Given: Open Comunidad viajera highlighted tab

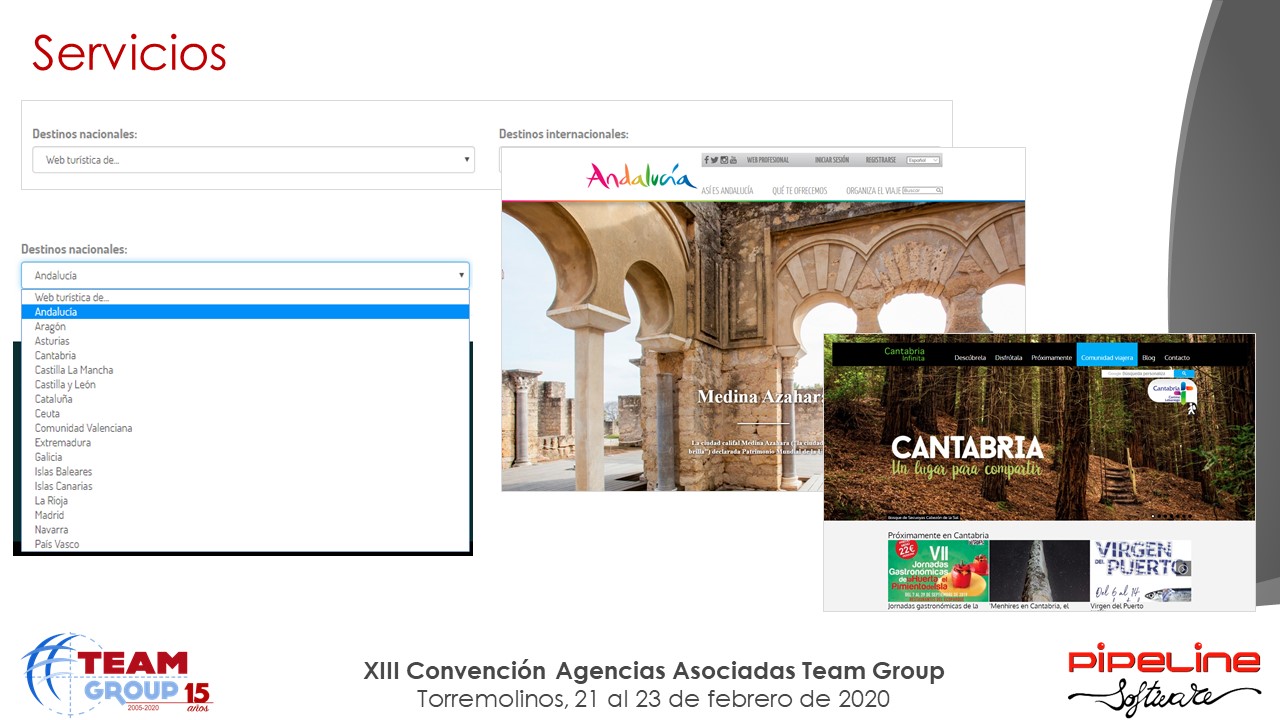Looking at the screenshot, I should (1107, 355).
